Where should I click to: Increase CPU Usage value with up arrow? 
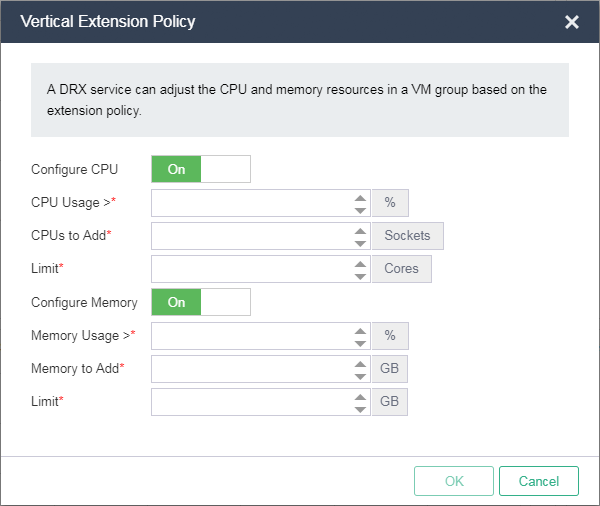[361, 197]
